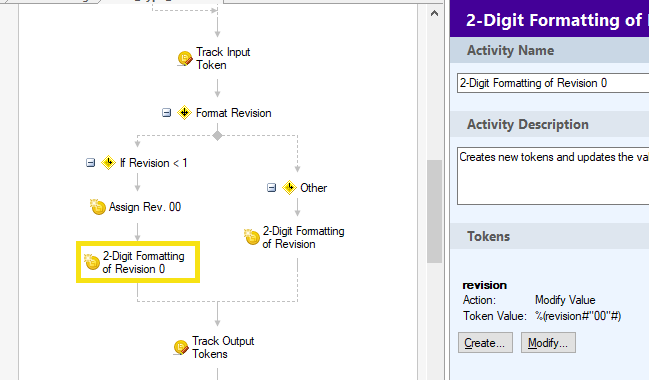This screenshot has width=649, height=380.
Task: Click the Create... token button
Action: coord(485,343)
